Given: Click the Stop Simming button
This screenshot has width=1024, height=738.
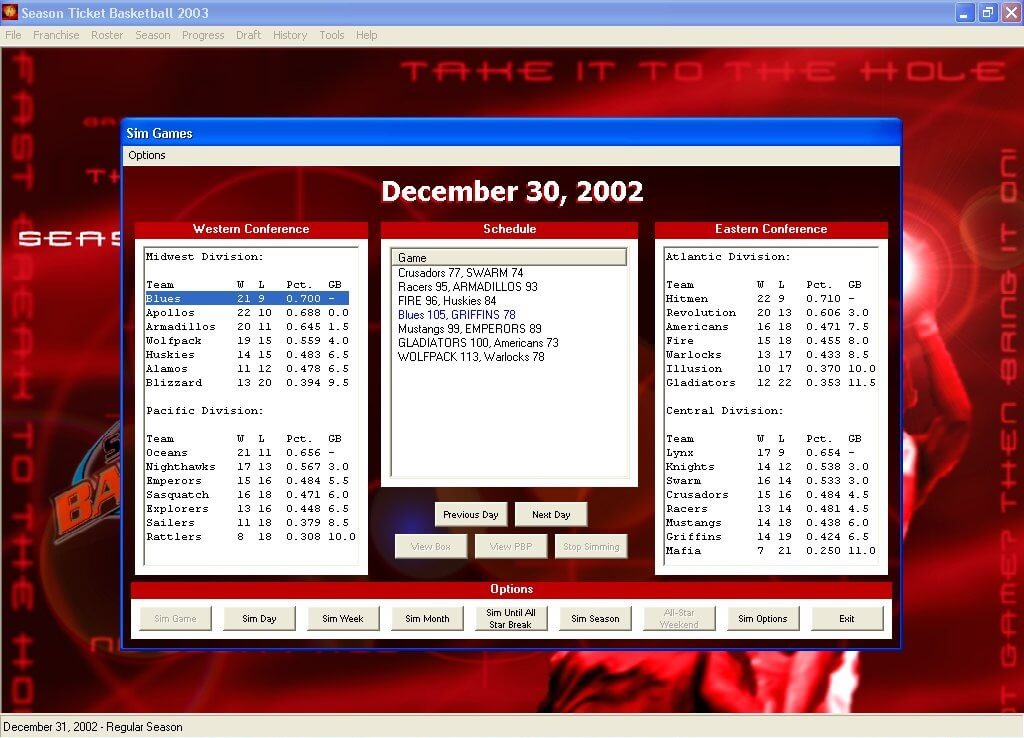Looking at the screenshot, I should point(591,547).
